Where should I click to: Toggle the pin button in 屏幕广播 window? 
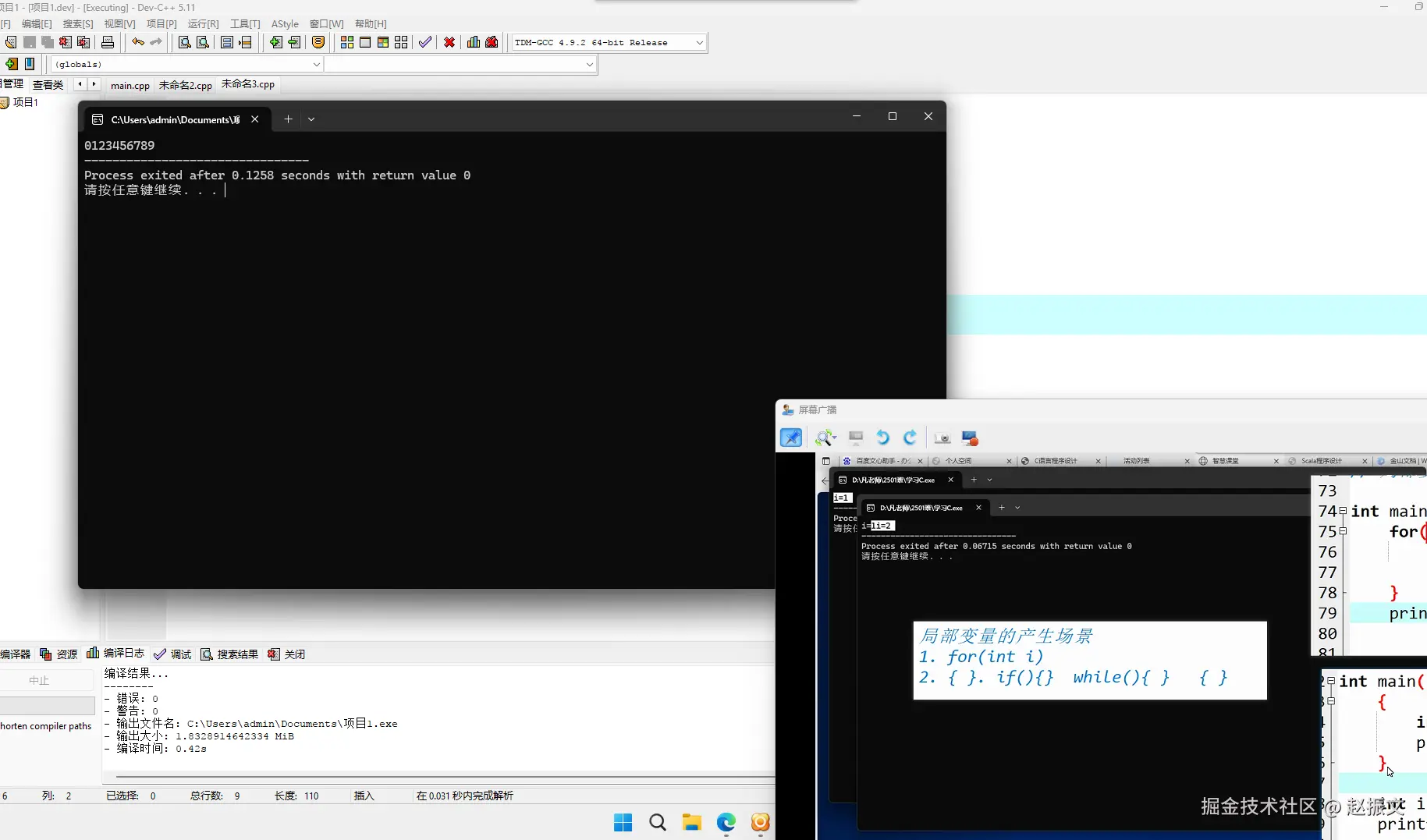click(791, 438)
